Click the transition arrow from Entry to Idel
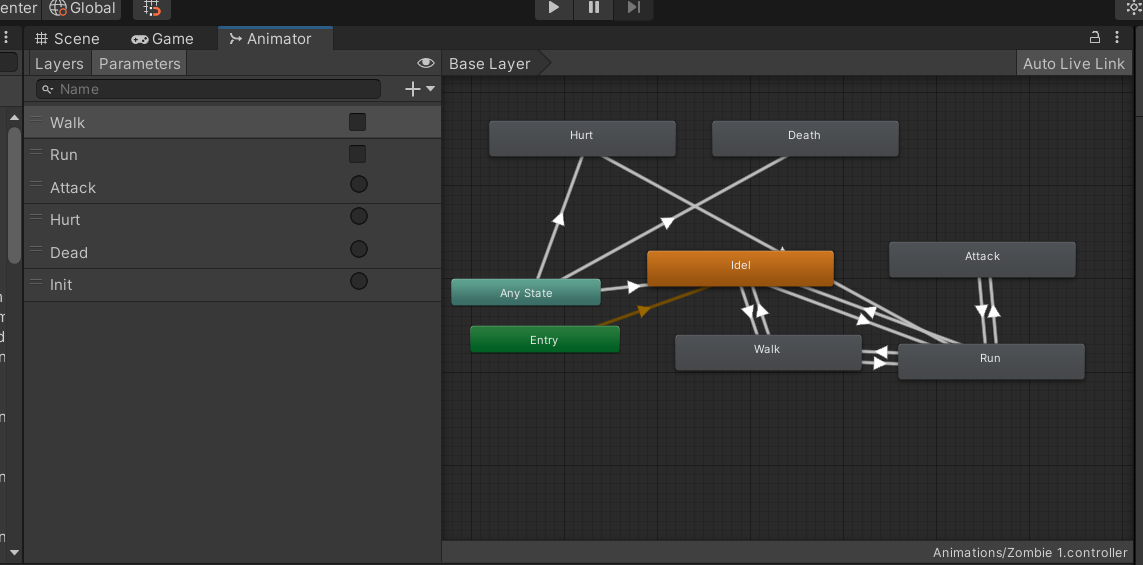Viewport: 1143px width, 565px height. pyautogui.click(x=644, y=311)
